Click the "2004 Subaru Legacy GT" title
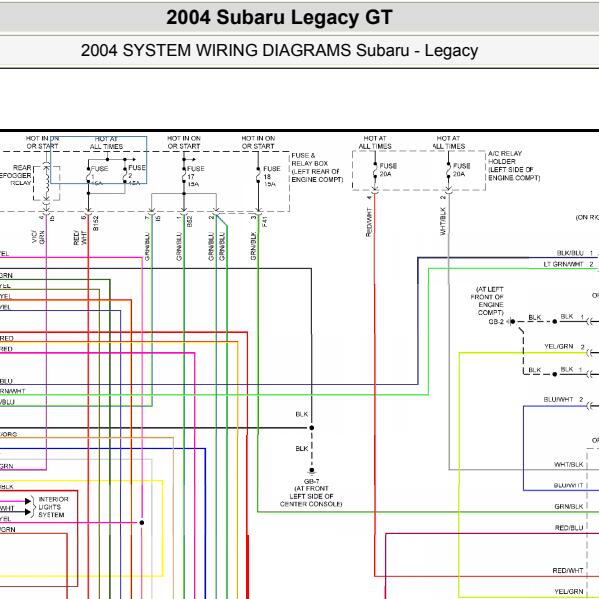This screenshot has height=599, width=599. tap(279, 18)
